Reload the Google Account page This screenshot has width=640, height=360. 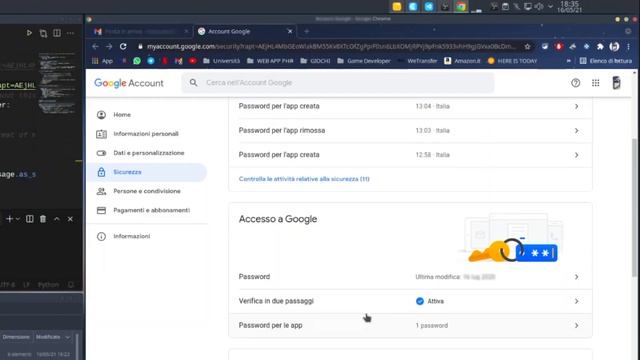pyautogui.click(x=123, y=47)
